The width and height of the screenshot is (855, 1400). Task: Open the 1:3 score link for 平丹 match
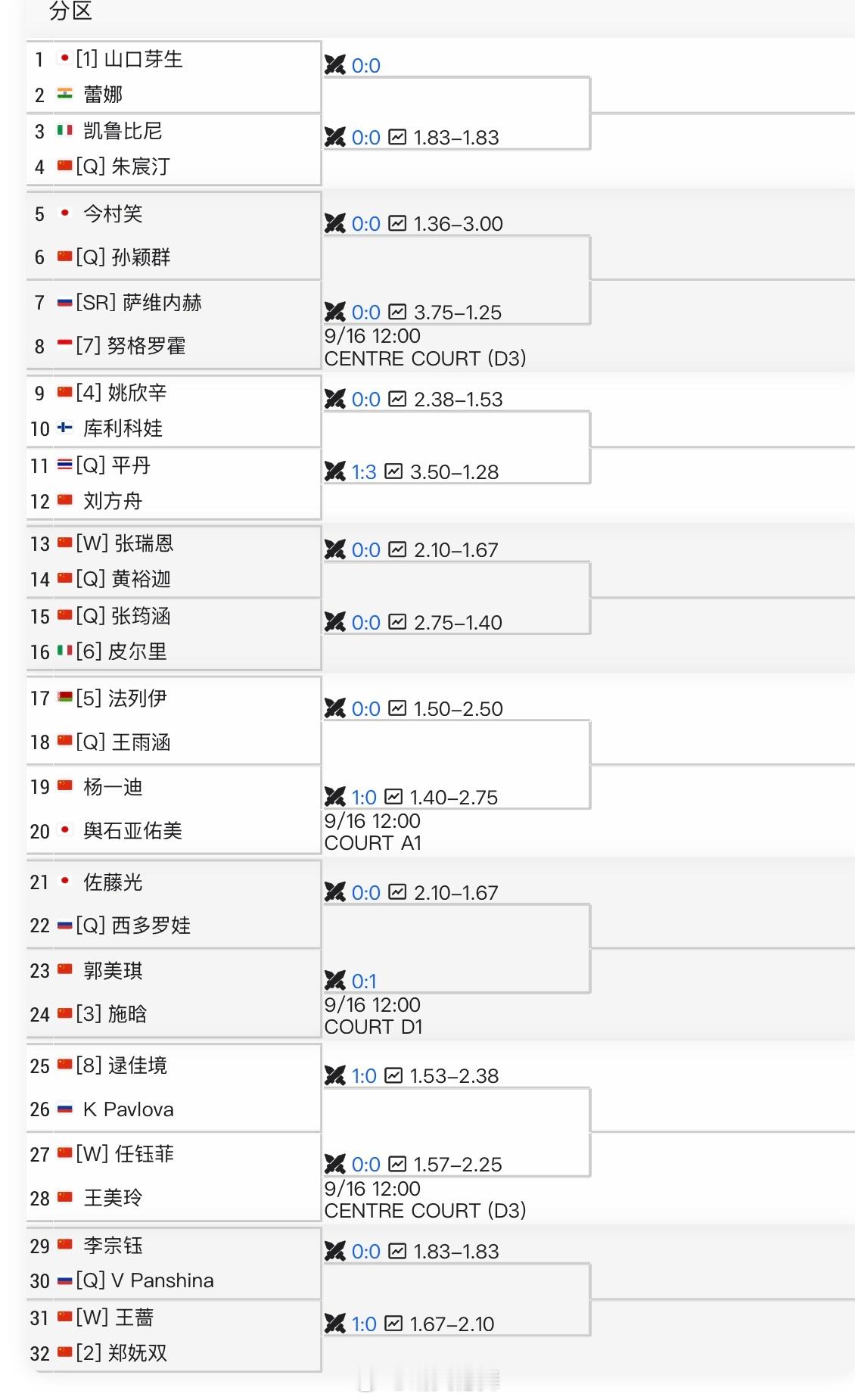tap(364, 472)
